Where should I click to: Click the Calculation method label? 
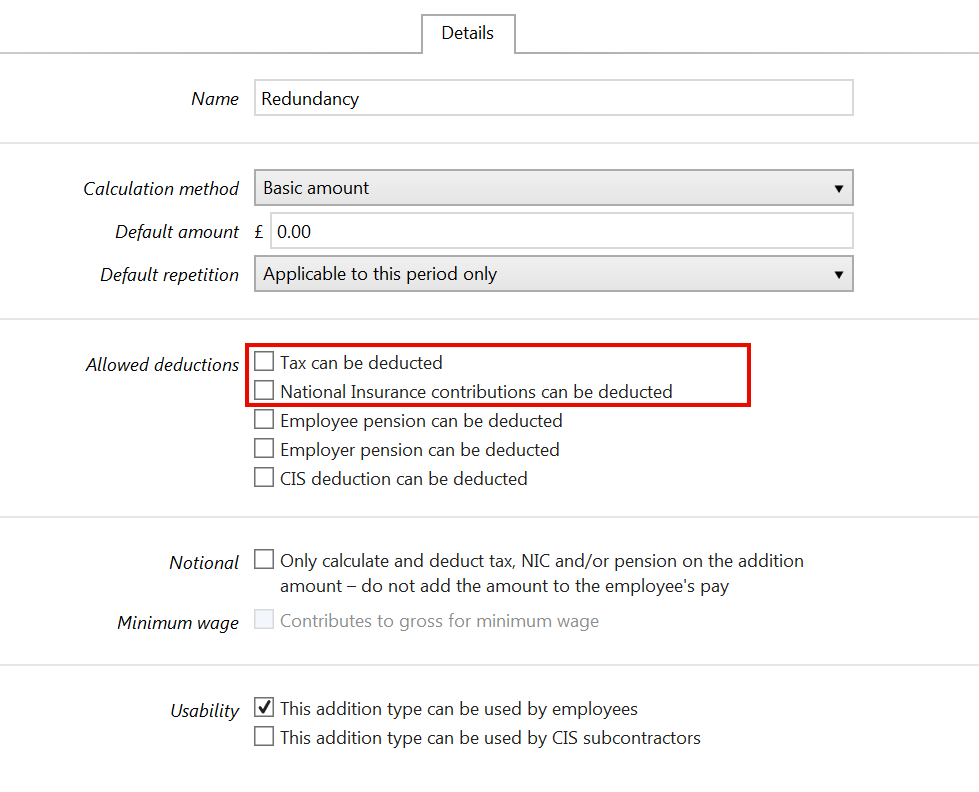click(161, 189)
